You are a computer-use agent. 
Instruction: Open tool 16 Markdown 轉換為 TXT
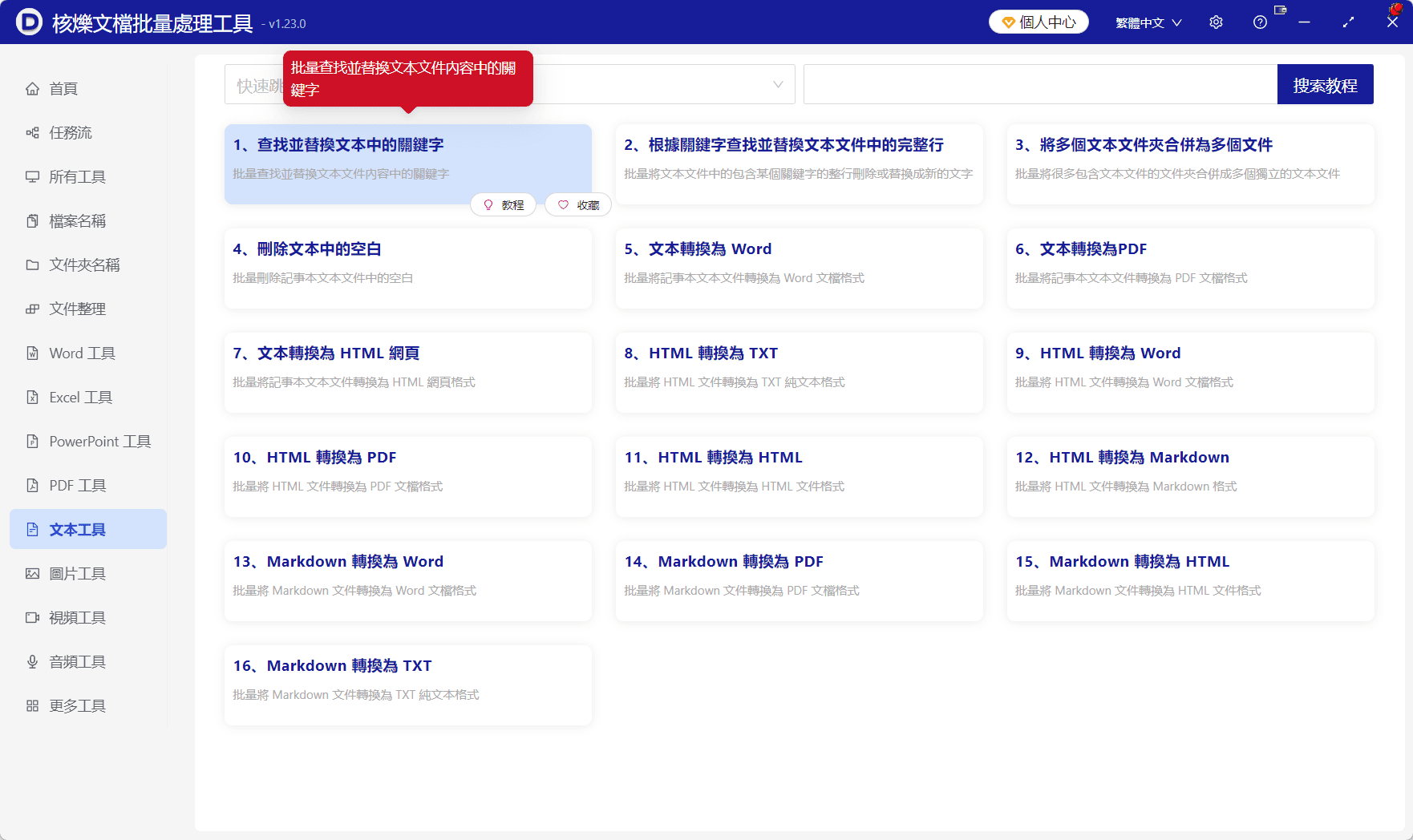[x=408, y=685]
